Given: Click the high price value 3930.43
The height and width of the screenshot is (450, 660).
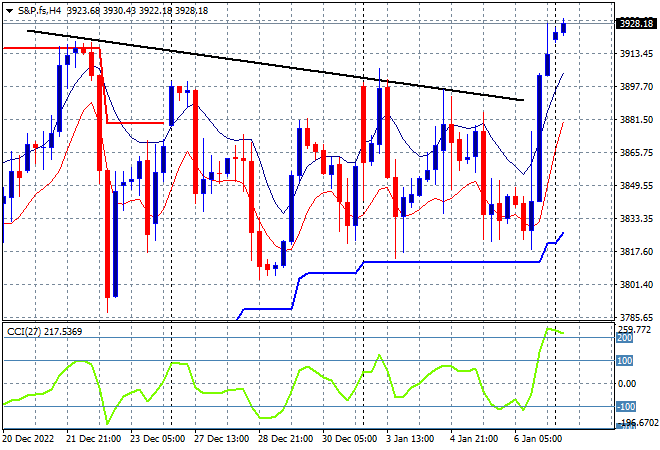Looking at the screenshot, I should point(119,11).
